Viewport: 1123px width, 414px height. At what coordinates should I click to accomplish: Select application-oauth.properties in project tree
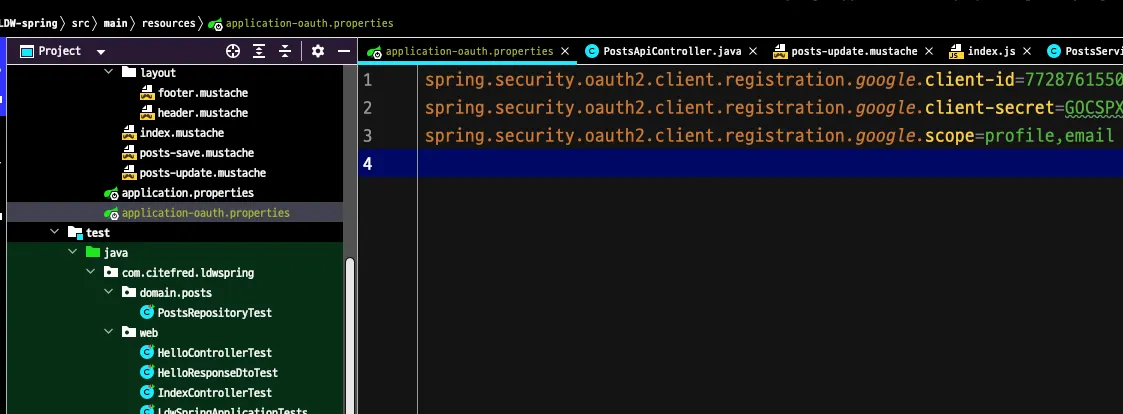click(206, 213)
